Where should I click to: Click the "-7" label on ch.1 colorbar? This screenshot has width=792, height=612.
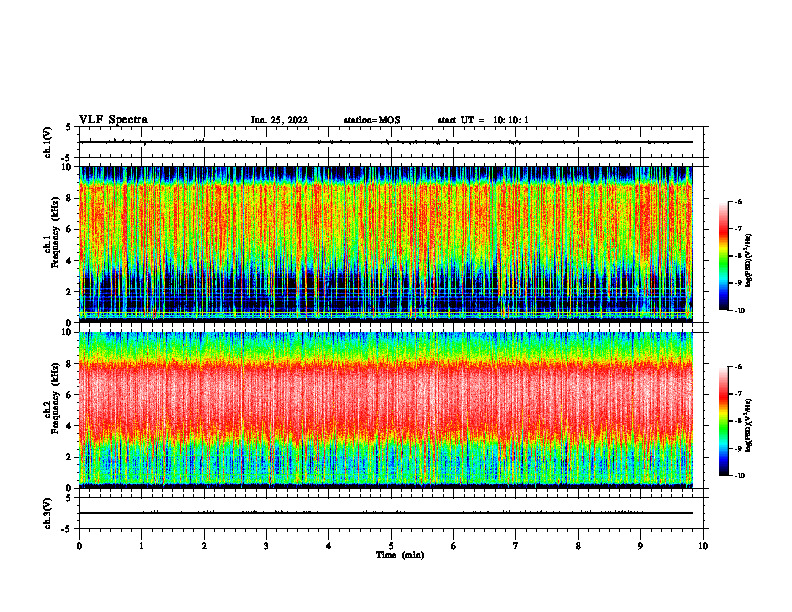738,229
